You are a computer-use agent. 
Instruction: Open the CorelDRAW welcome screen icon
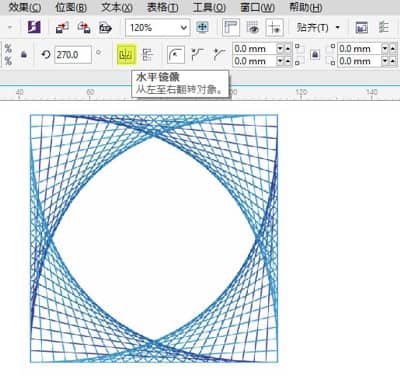[x=34, y=27]
